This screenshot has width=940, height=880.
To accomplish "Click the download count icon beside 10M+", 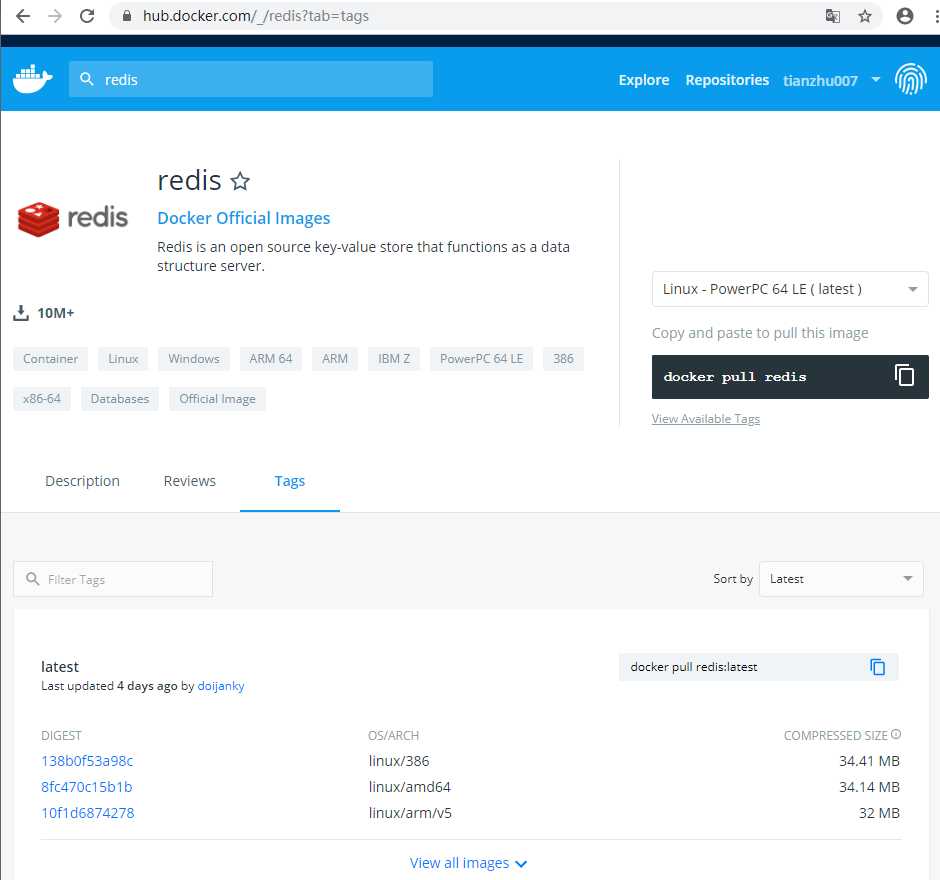I will (21, 313).
